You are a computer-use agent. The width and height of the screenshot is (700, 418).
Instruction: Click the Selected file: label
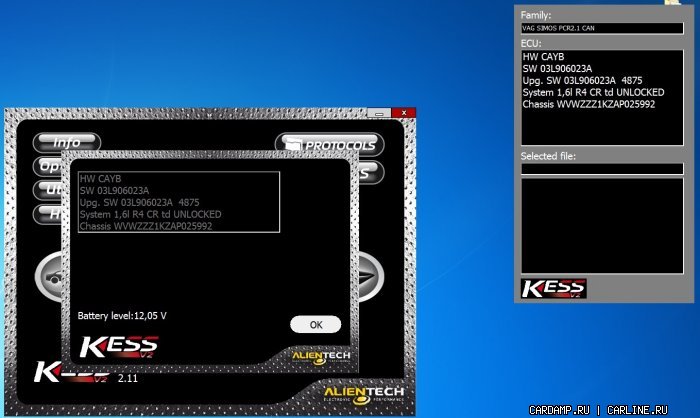(x=548, y=156)
